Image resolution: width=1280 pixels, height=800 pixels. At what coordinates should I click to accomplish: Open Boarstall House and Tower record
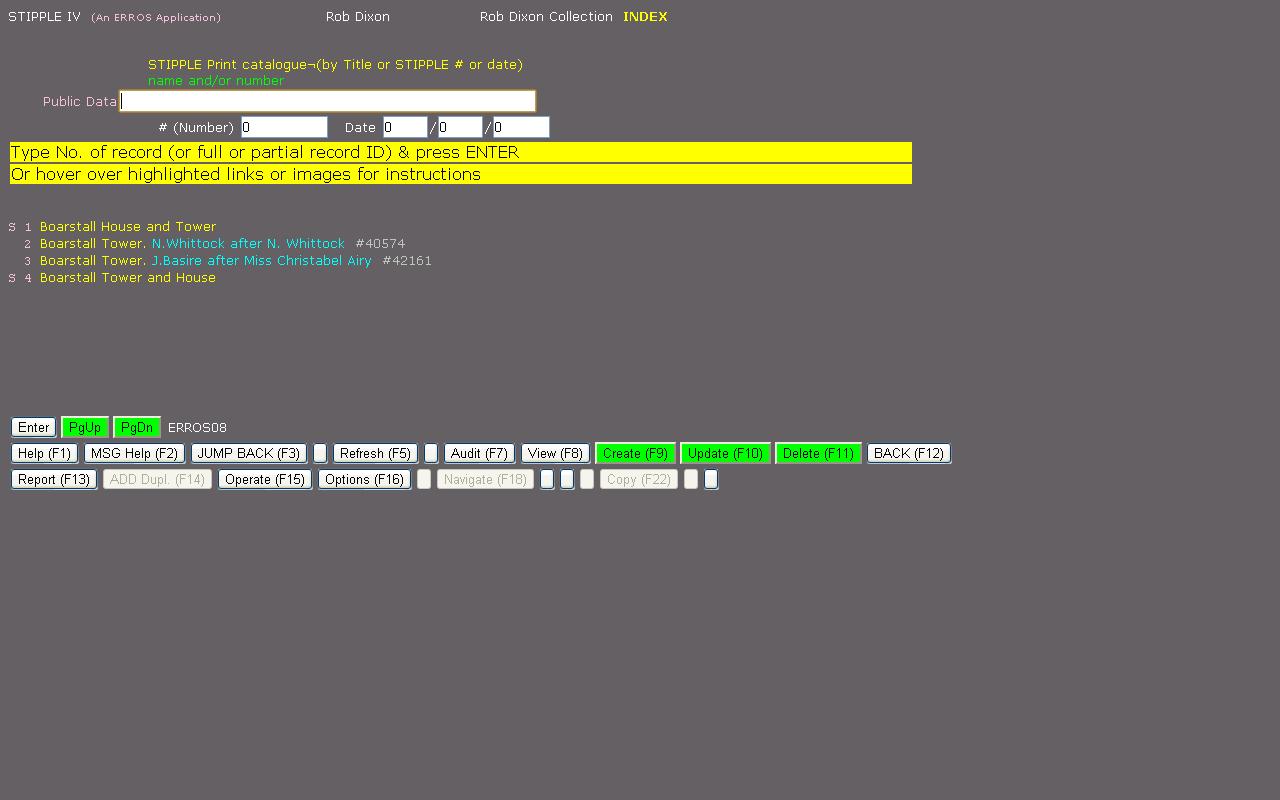pos(128,227)
